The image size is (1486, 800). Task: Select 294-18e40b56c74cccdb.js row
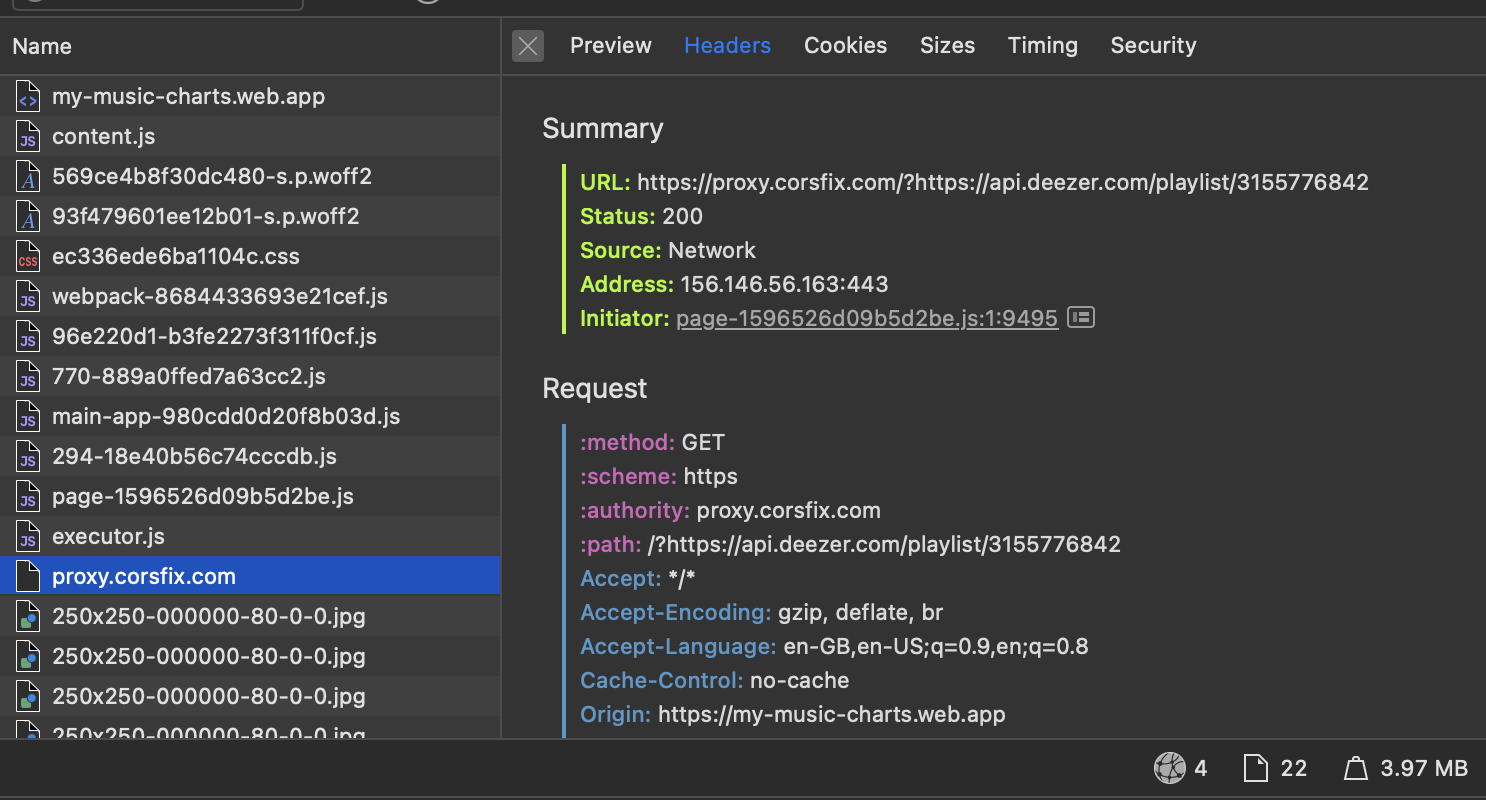click(250, 457)
